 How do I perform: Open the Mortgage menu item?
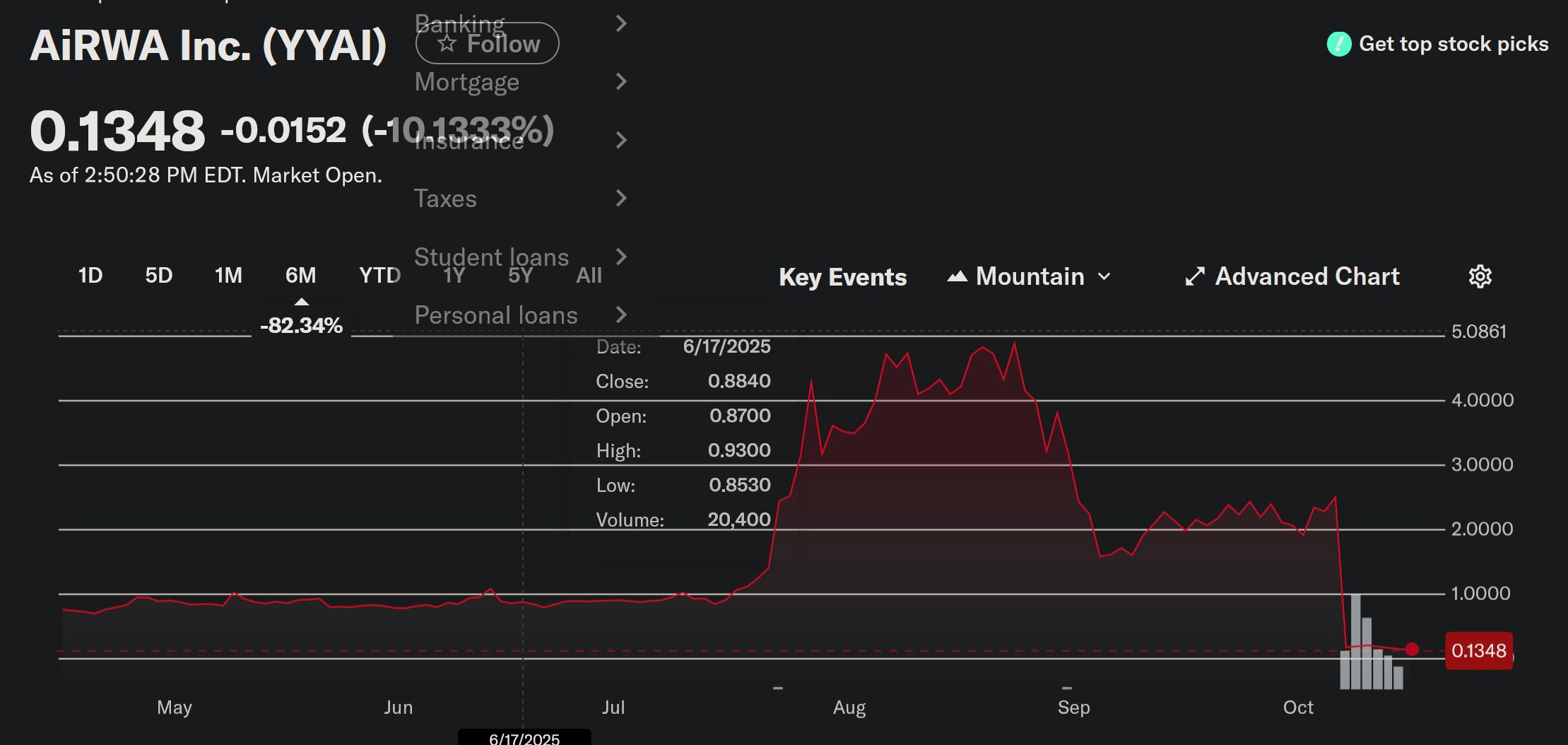[521, 82]
